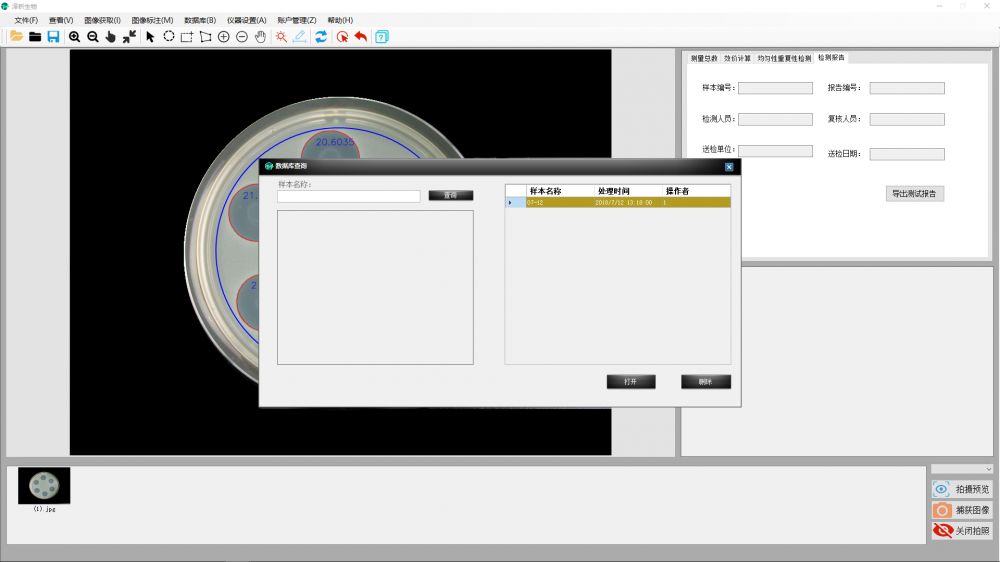The width and height of the screenshot is (1000, 562).
Task: Click the help question mark toolbar icon
Action: 382,37
